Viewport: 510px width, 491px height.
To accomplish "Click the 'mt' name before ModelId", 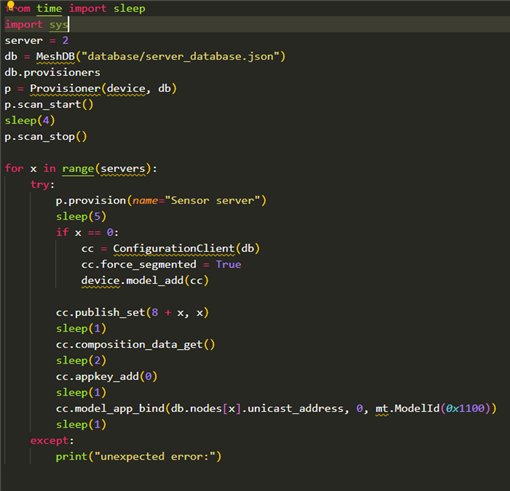I will tap(382, 408).
